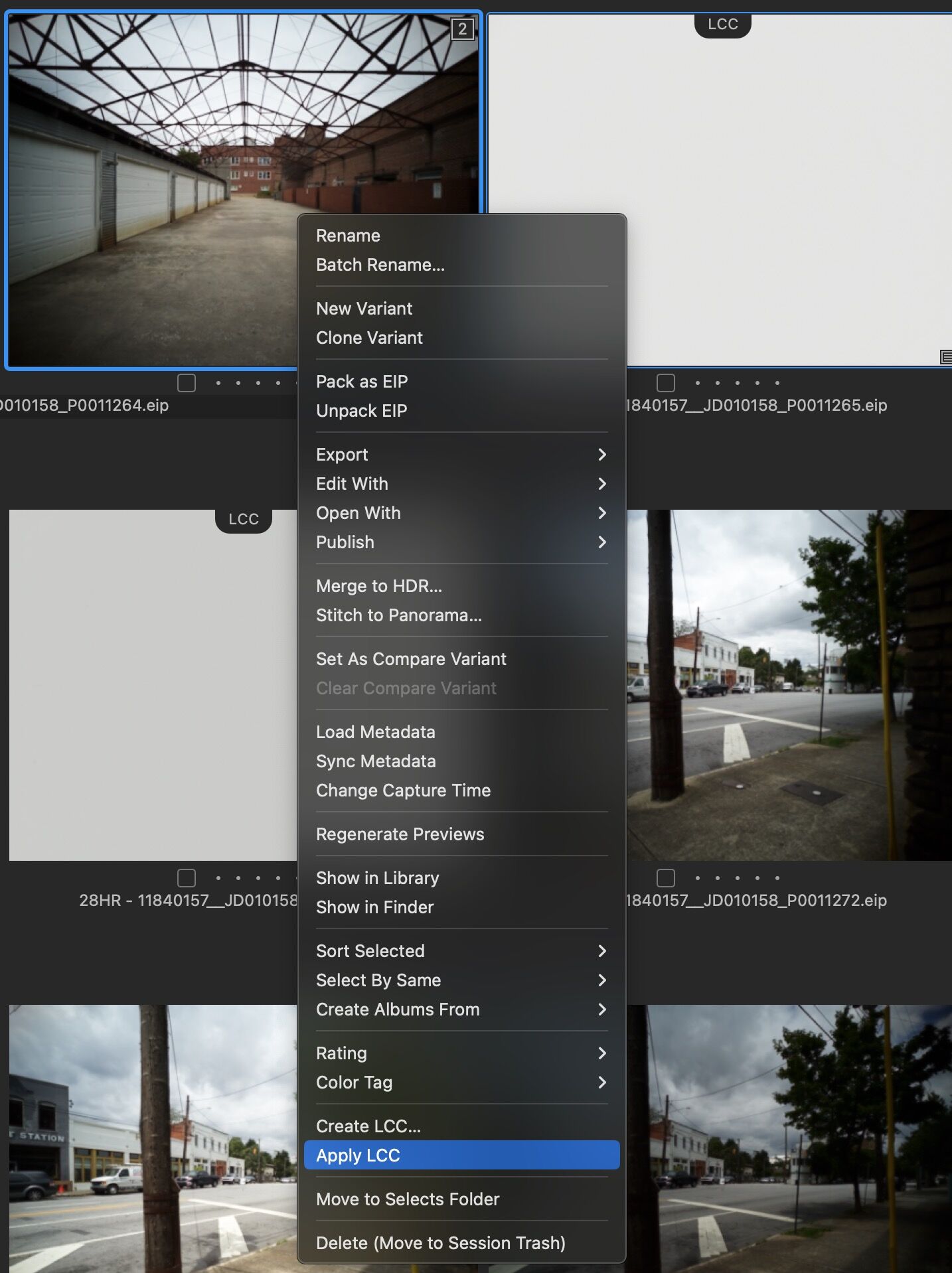Viewport: 952px width, 1273px height.
Task: Choose Move to Selects Folder
Action: (462, 1199)
